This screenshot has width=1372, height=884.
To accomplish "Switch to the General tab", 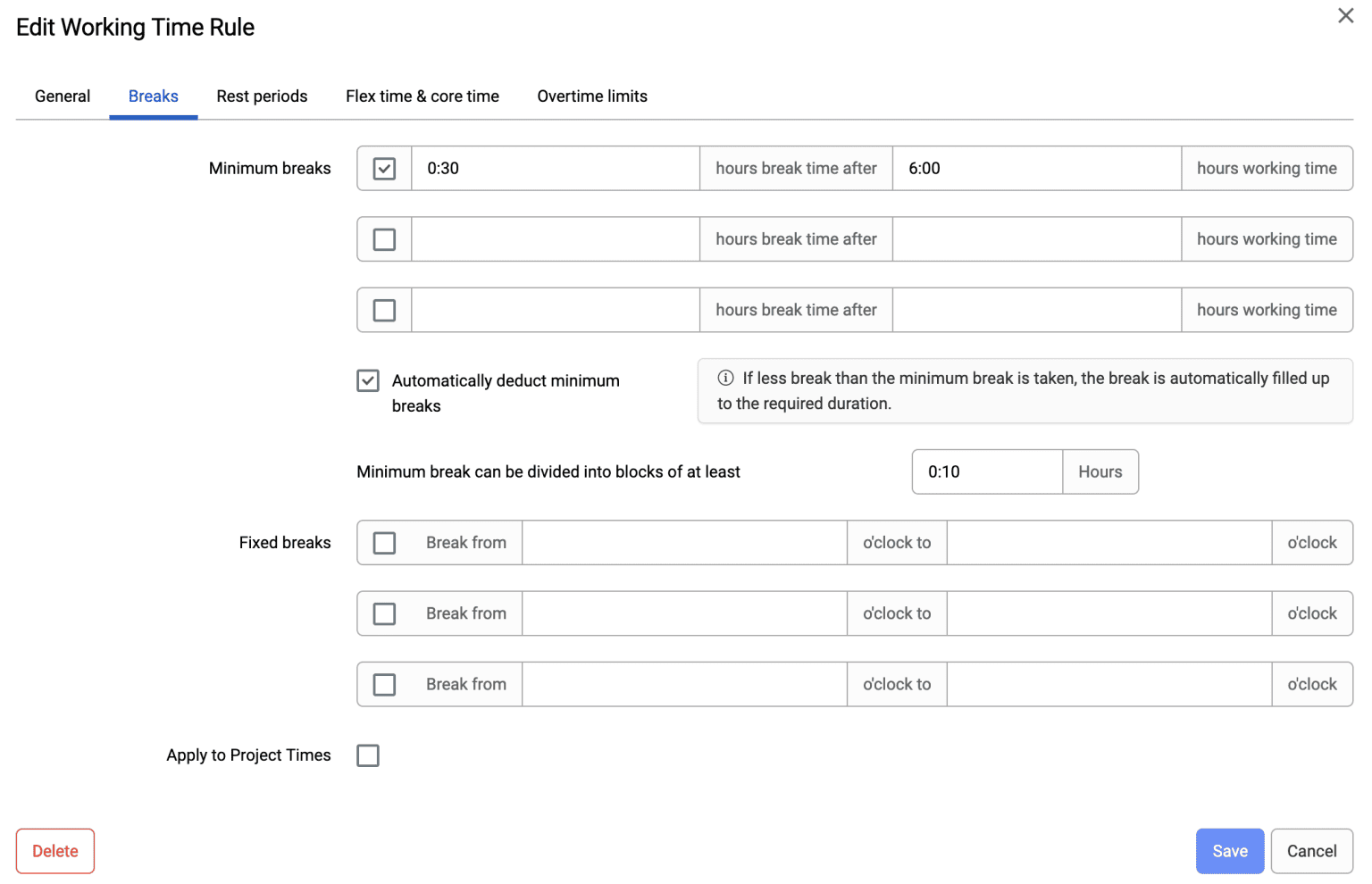I will tap(62, 96).
